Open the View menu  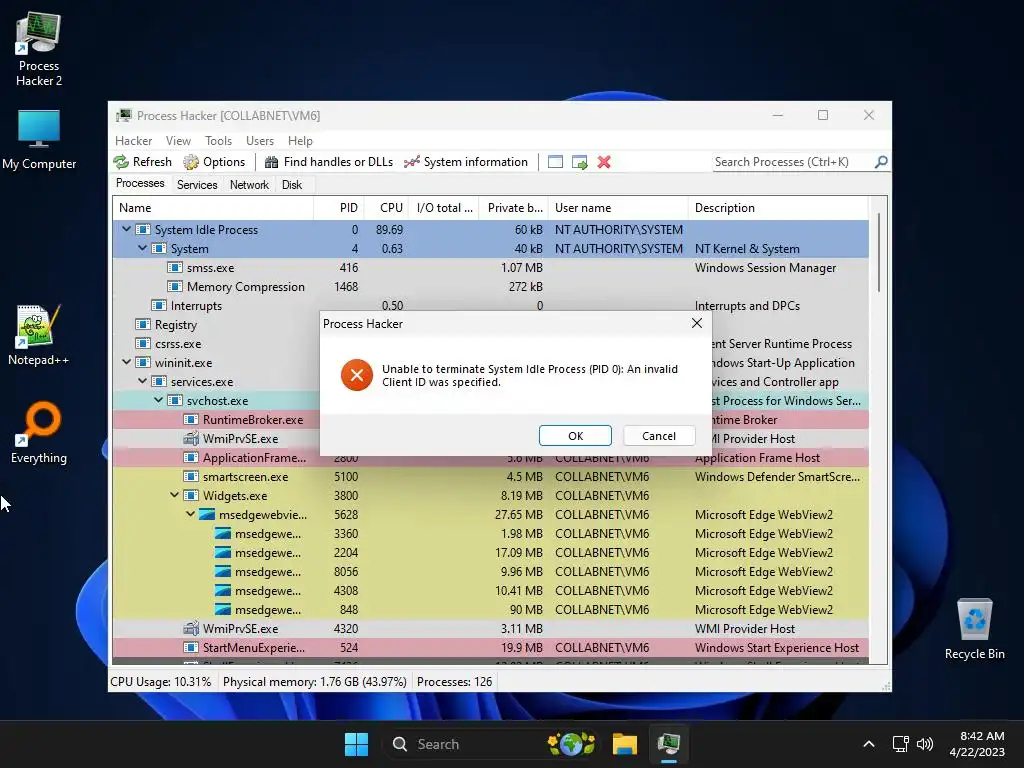point(178,141)
